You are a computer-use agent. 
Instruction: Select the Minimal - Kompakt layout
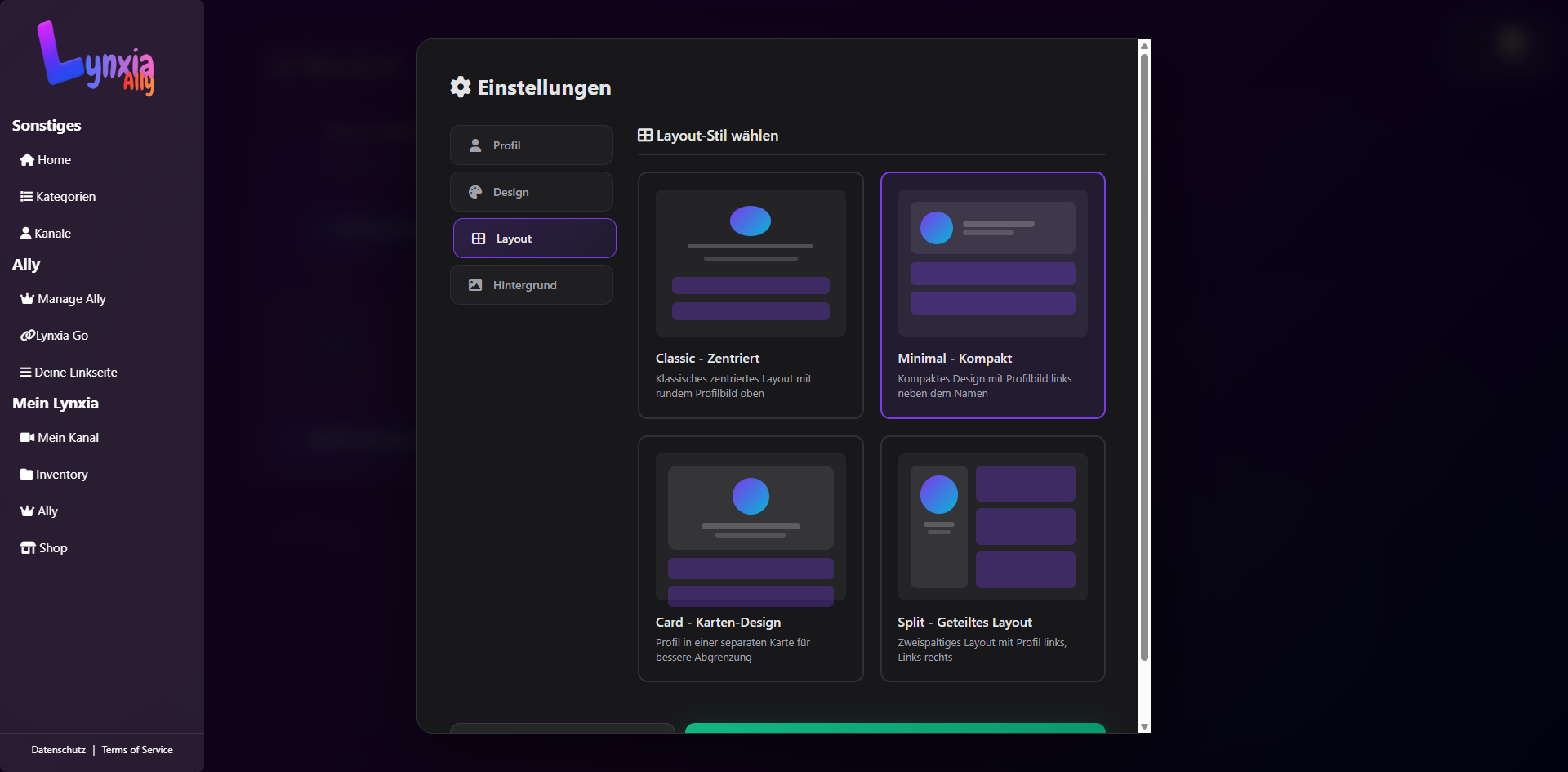pos(992,295)
